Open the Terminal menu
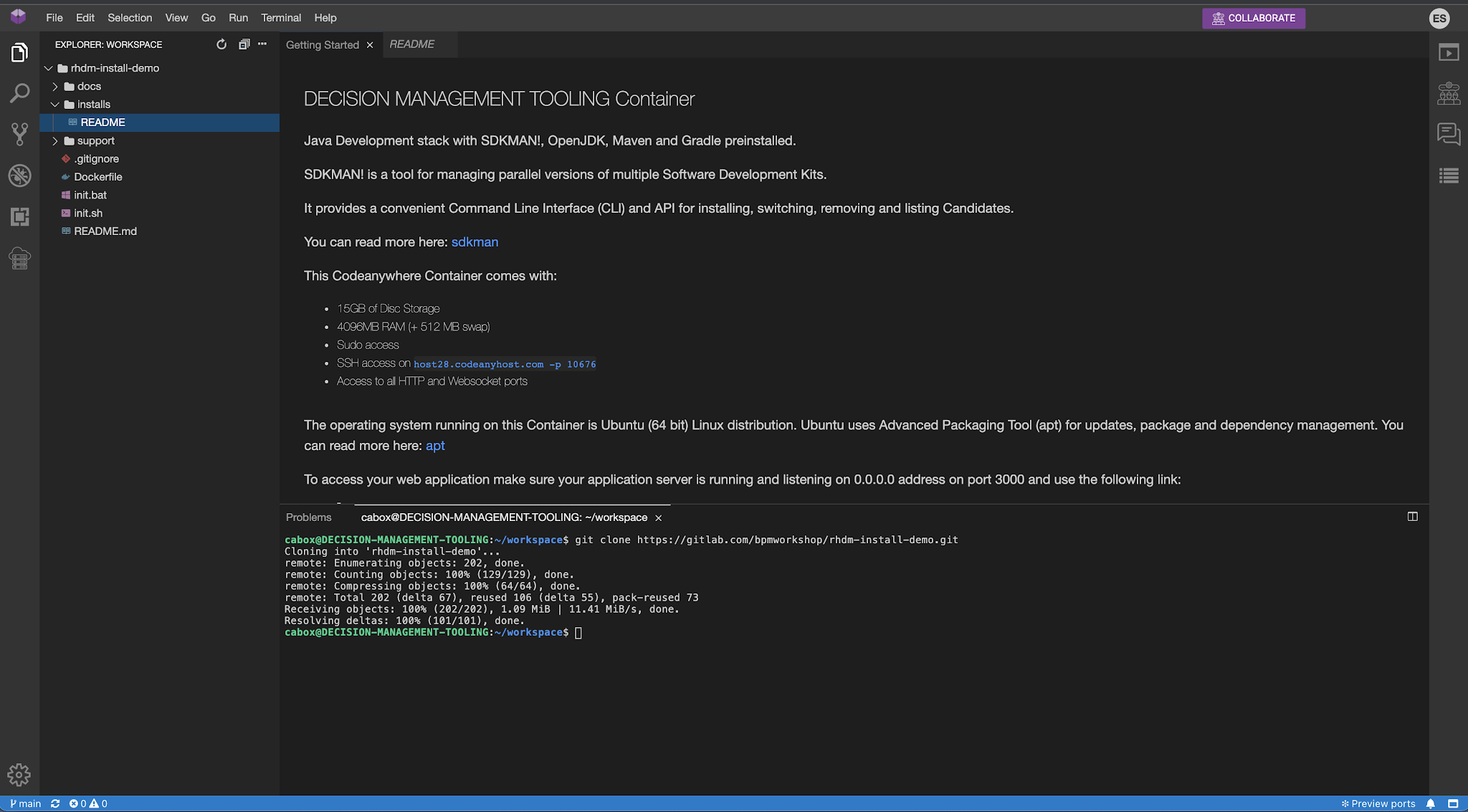This screenshot has width=1468, height=812. click(281, 18)
